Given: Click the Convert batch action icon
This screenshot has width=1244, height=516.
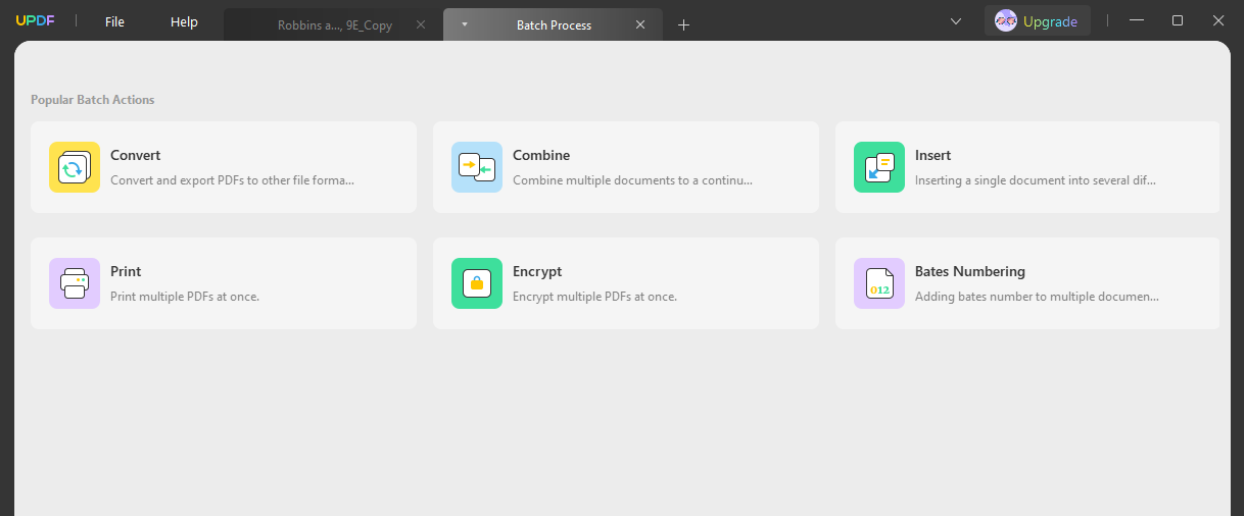Looking at the screenshot, I should [x=74, y=167].
